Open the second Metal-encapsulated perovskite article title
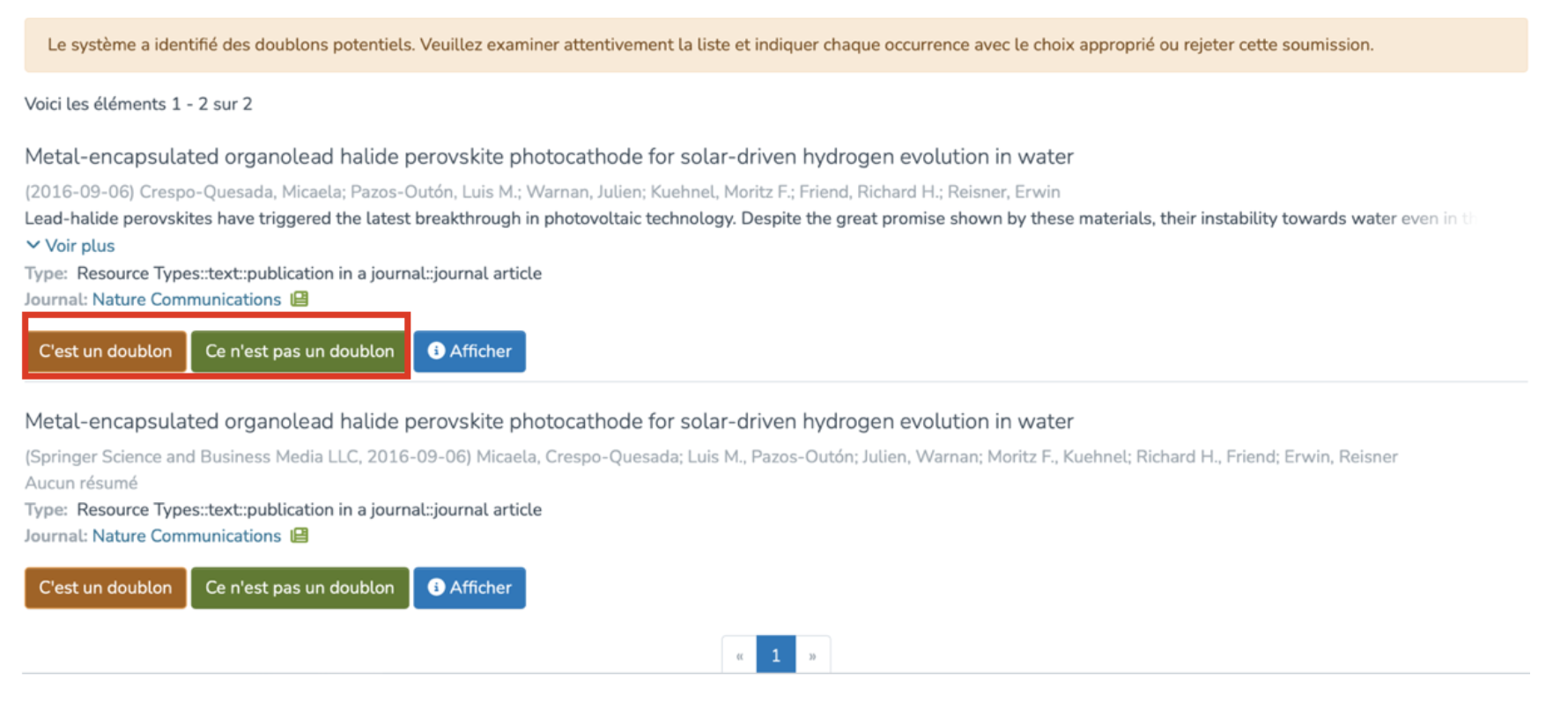This screenshot has width=1568, height=710. click(x=548, y=422)
